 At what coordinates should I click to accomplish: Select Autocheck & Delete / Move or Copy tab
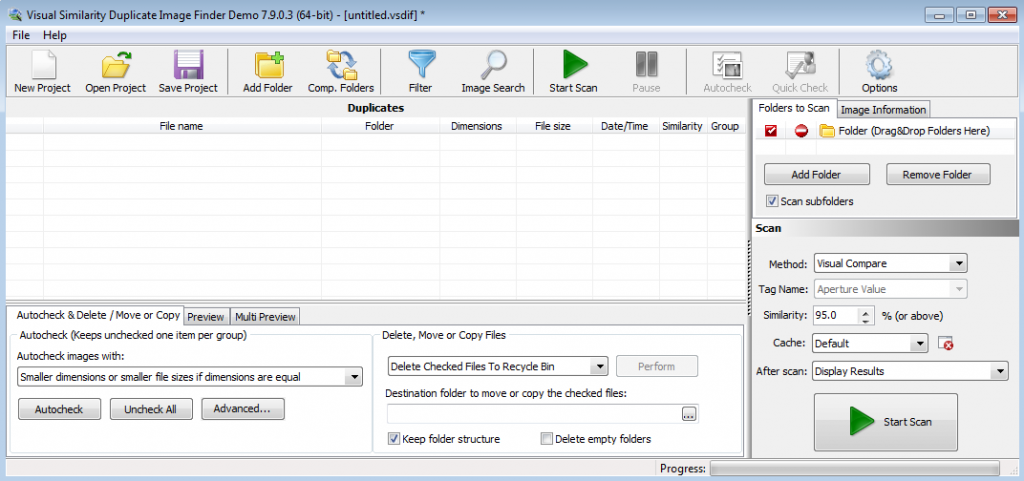tap(98, 315)
